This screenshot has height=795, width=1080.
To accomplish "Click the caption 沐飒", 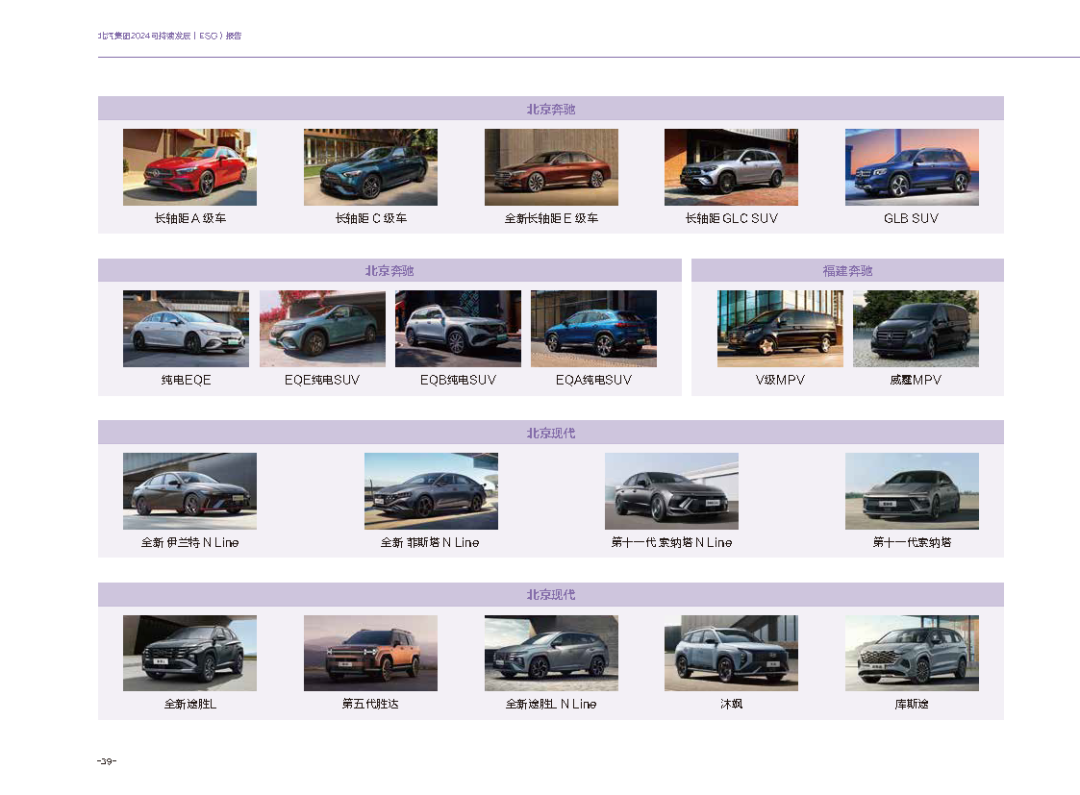I will [x=731, y=704].
